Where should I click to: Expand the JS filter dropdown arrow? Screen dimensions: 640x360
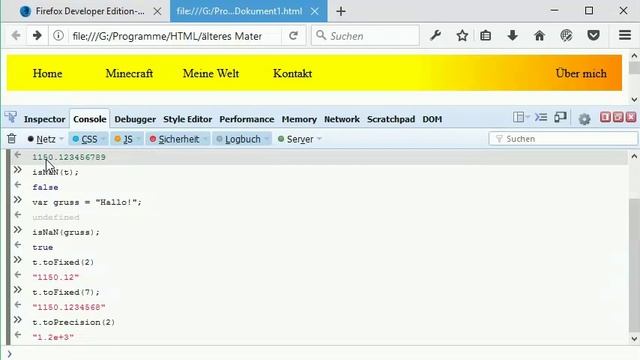click(x=138, y=139)
